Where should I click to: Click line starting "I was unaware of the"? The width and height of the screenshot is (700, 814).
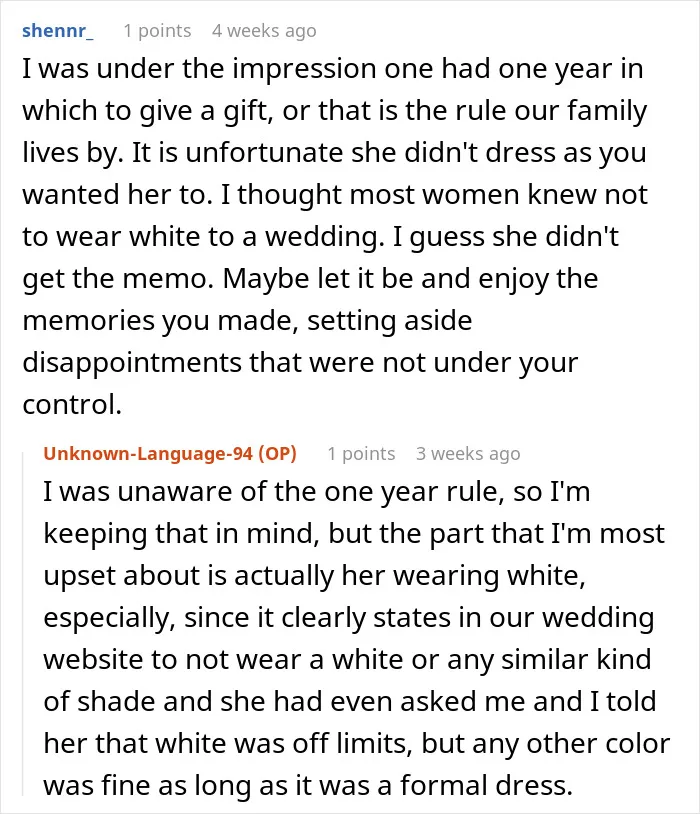point(317,492)
